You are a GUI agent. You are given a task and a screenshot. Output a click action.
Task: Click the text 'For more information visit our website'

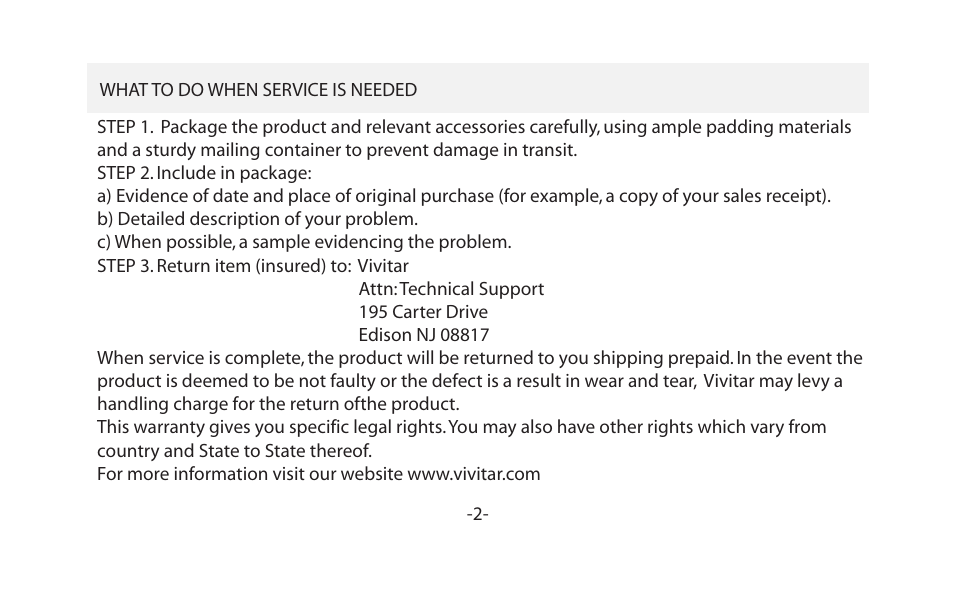pos(249,473)
